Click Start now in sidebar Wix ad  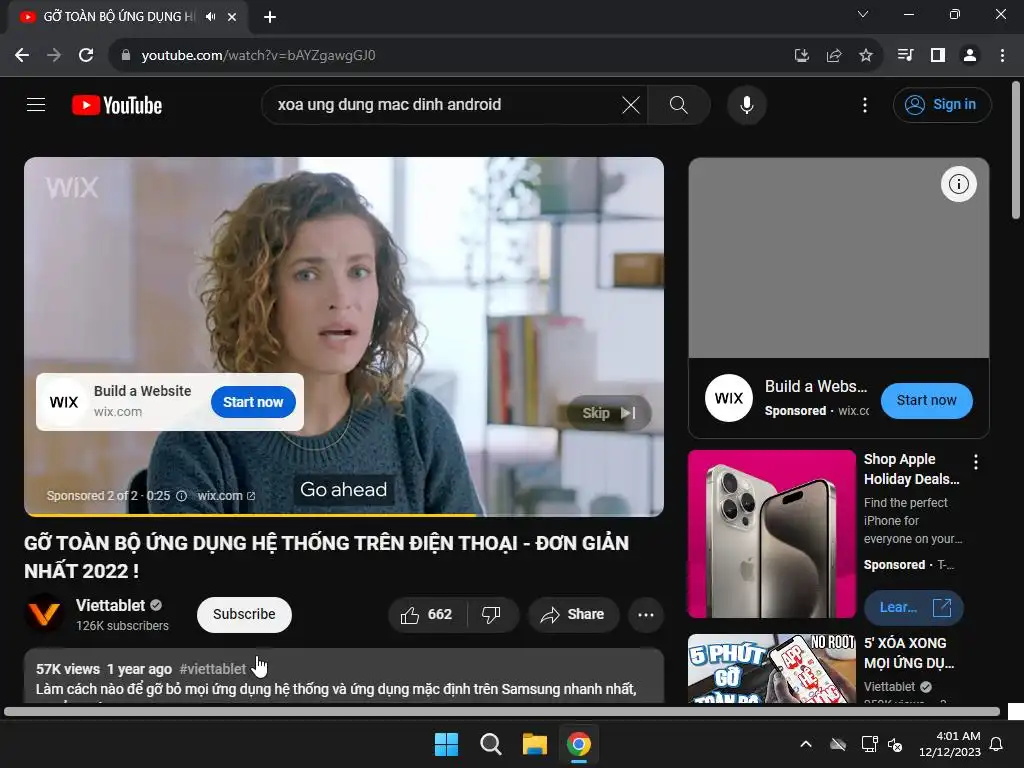pyautogui.click(x=926, y=400)
